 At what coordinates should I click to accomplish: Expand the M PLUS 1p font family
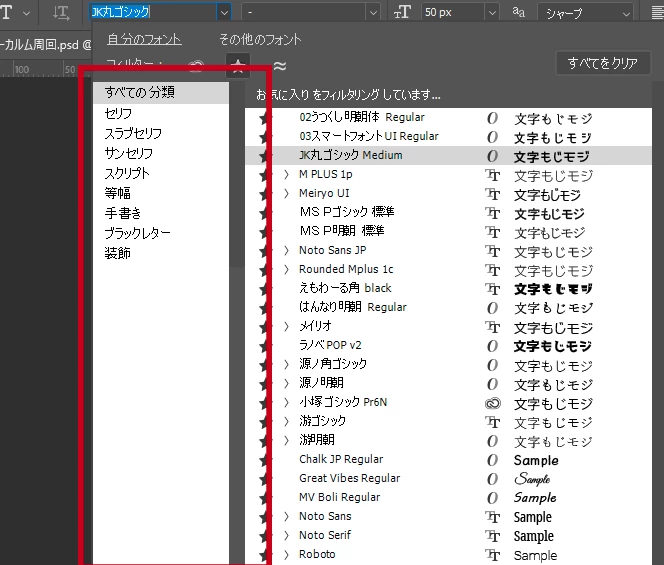pos(287,174)
